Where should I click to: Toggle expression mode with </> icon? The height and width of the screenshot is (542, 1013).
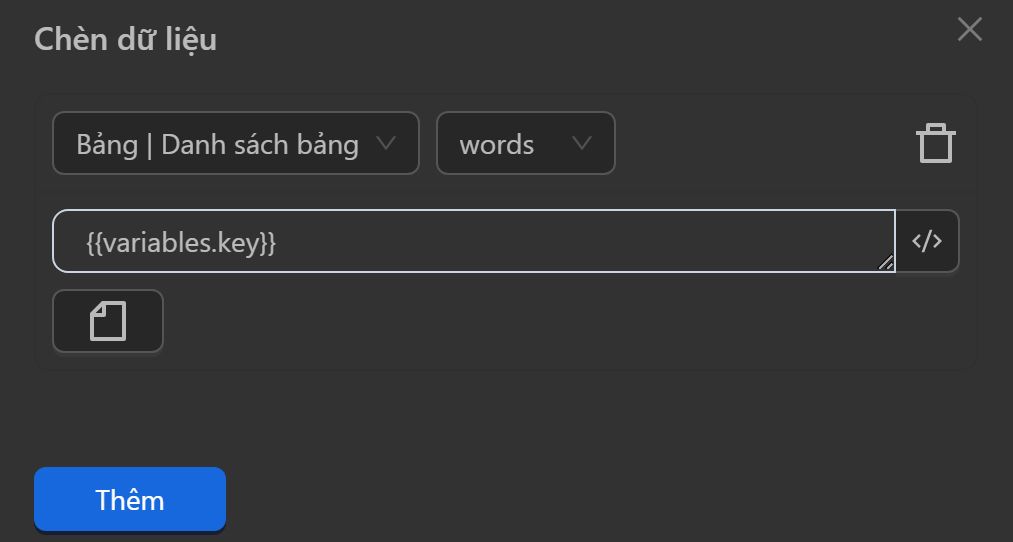coord(927,241)
